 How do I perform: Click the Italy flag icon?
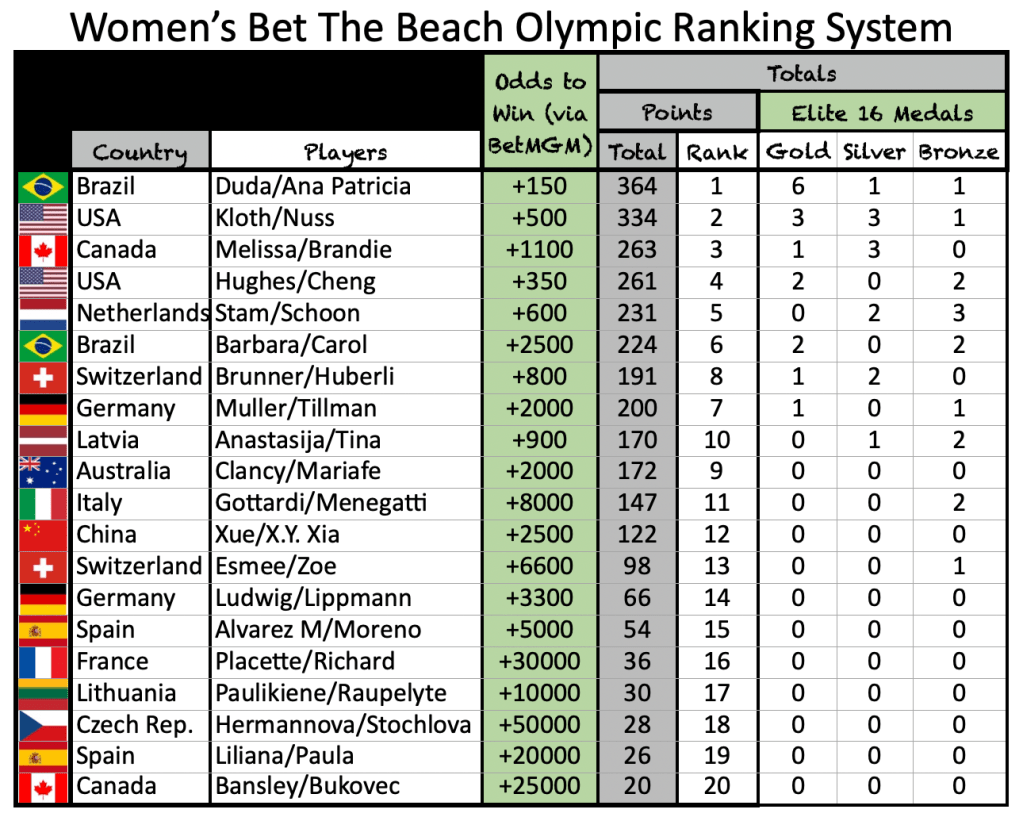[x=43, y=503]
